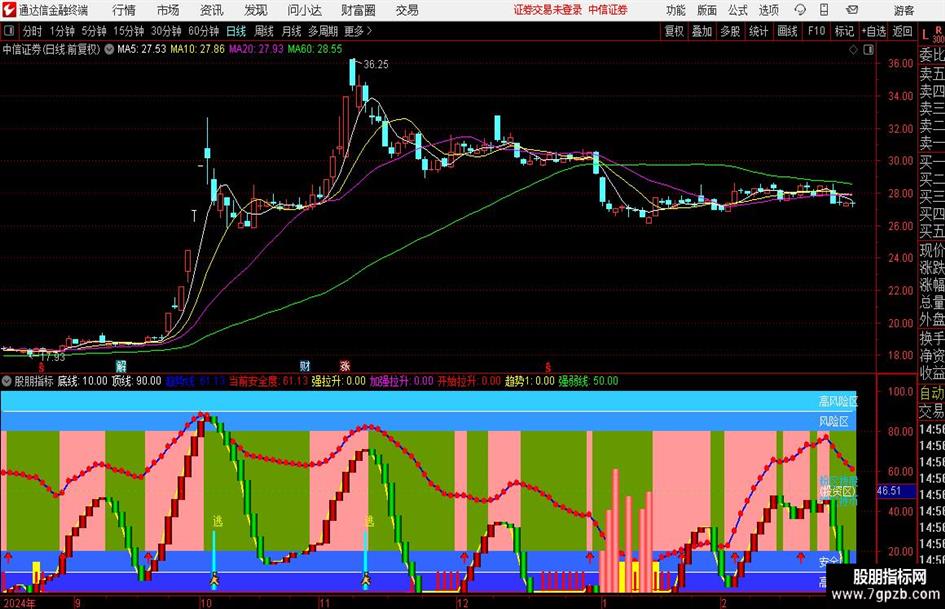This screenshot has height=609, width=945.
Task: Click the 复权 toolbar button
Action: pos(674,31)
